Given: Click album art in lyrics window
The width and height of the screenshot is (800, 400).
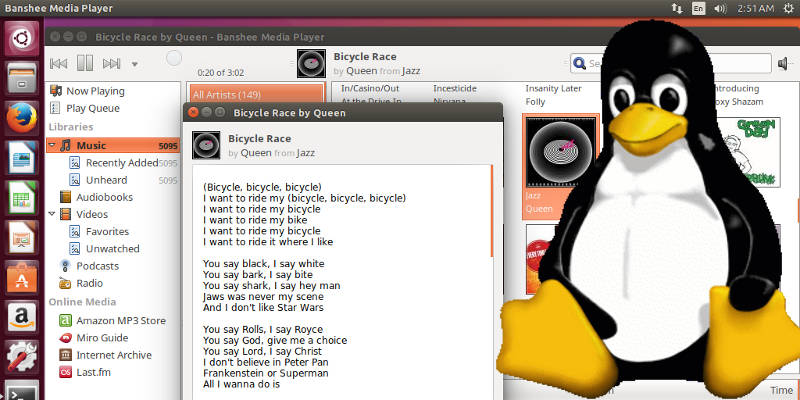Looking at the screenshot, I should 206,145.
